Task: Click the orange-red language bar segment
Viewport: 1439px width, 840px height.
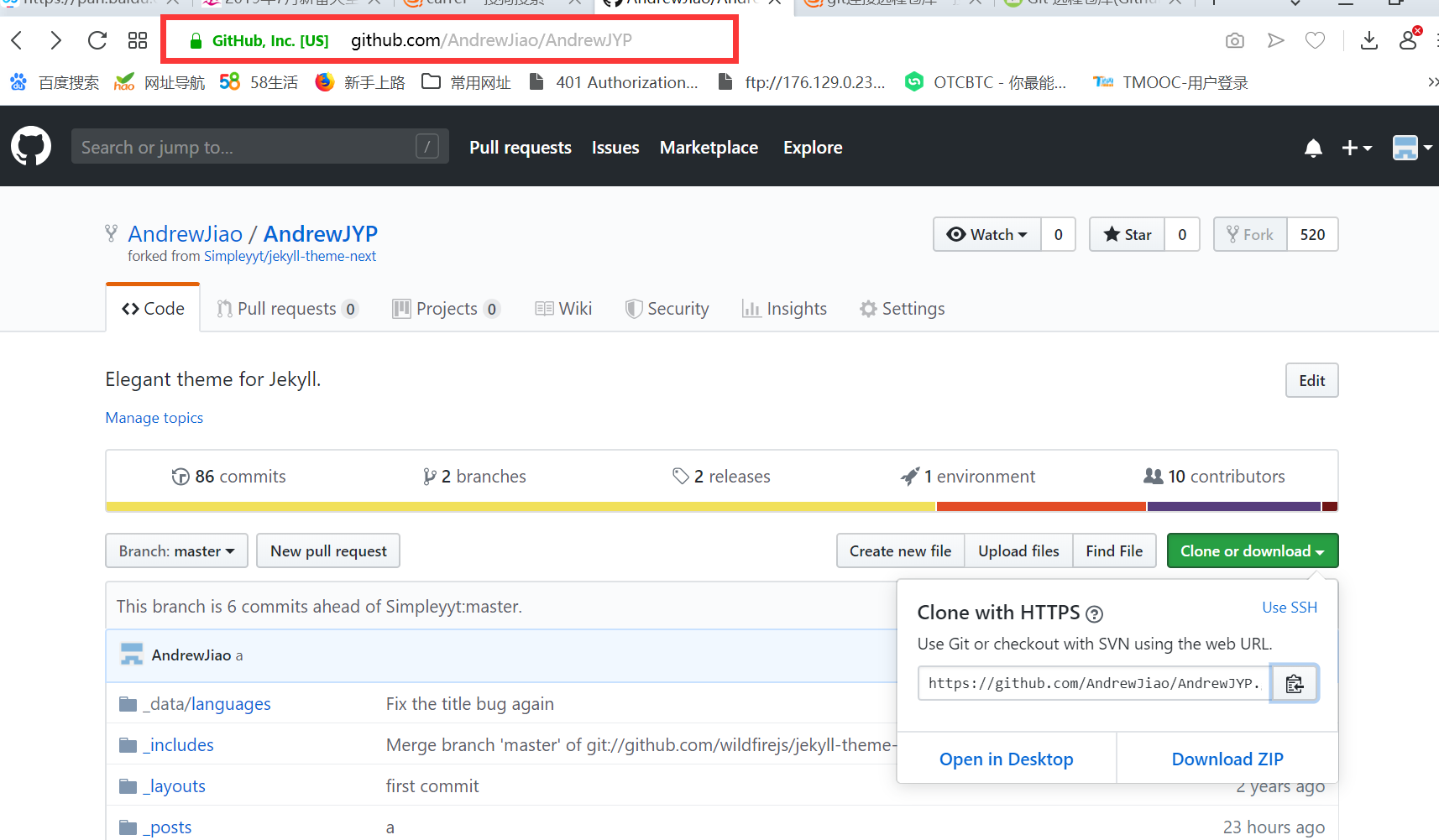Action: [x=1041, y=507]
